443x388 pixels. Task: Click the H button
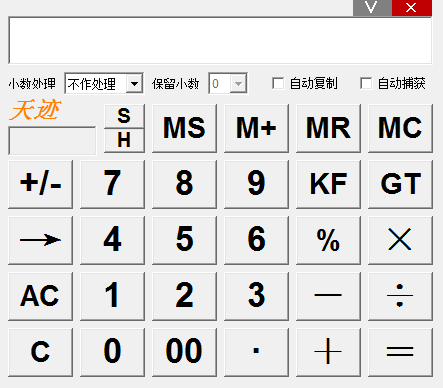124,141
